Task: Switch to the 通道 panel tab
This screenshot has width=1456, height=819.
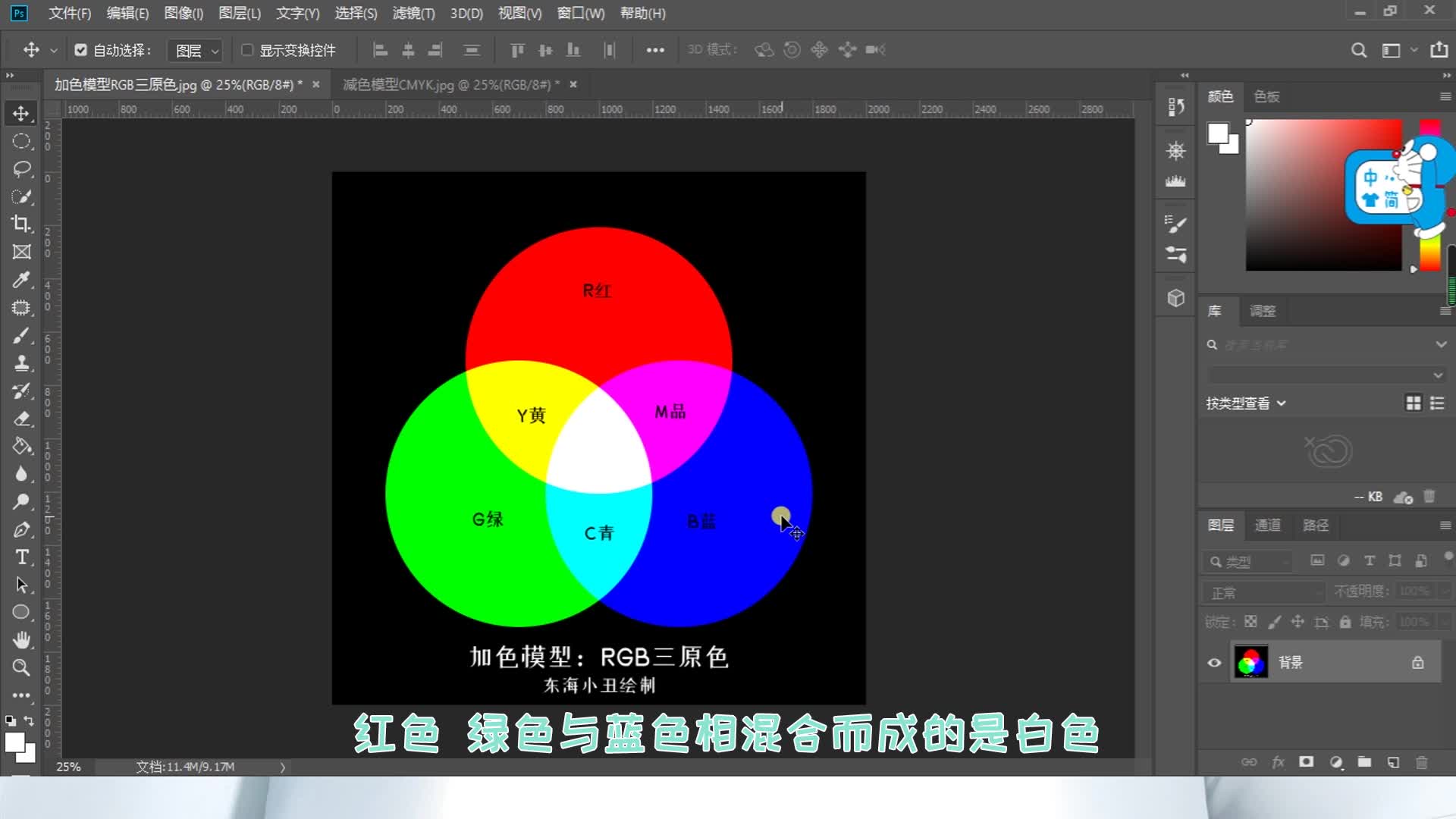Action: 1267,525
